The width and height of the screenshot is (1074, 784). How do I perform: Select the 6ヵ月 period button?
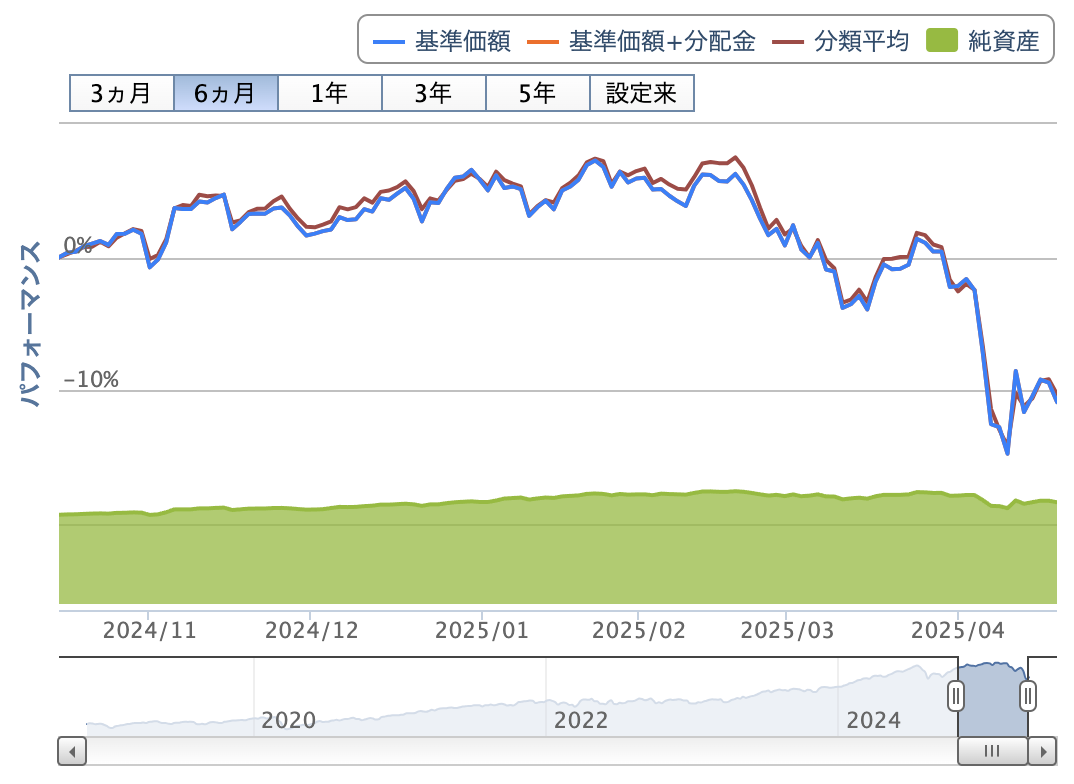coord(225,93)
